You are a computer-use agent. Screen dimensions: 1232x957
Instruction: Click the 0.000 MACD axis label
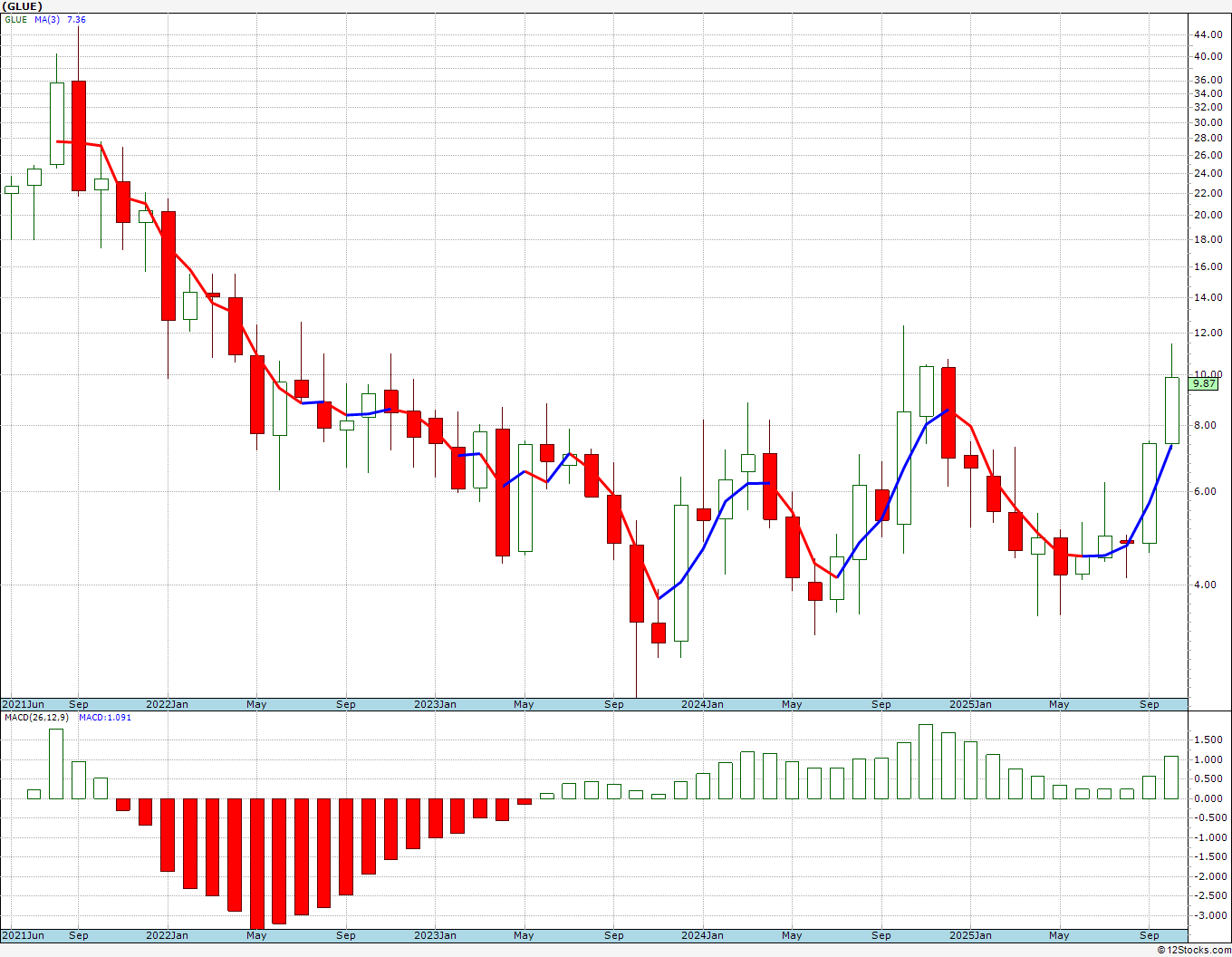1210,798
